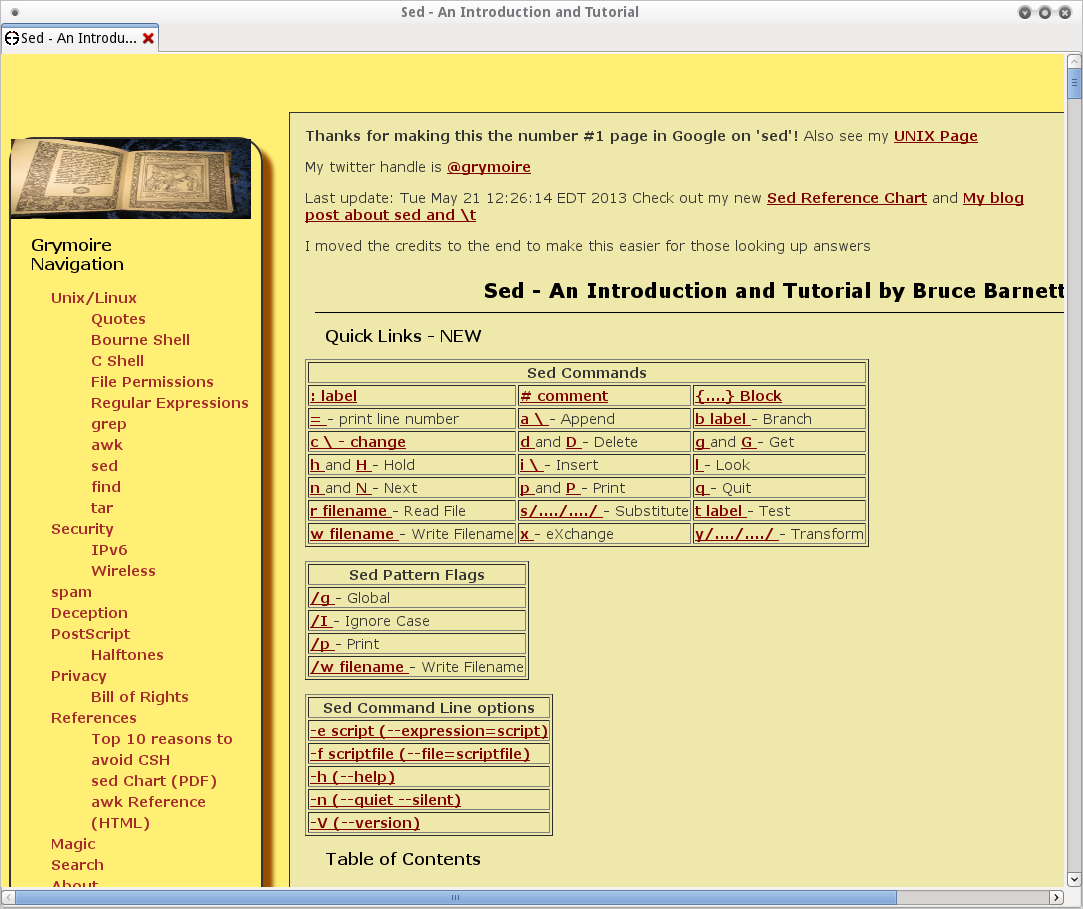The width and height of the screenshot is (1083, 909).
Task: Click the horizontal scrollbar right arrow
Action: tap(1057, 898)
